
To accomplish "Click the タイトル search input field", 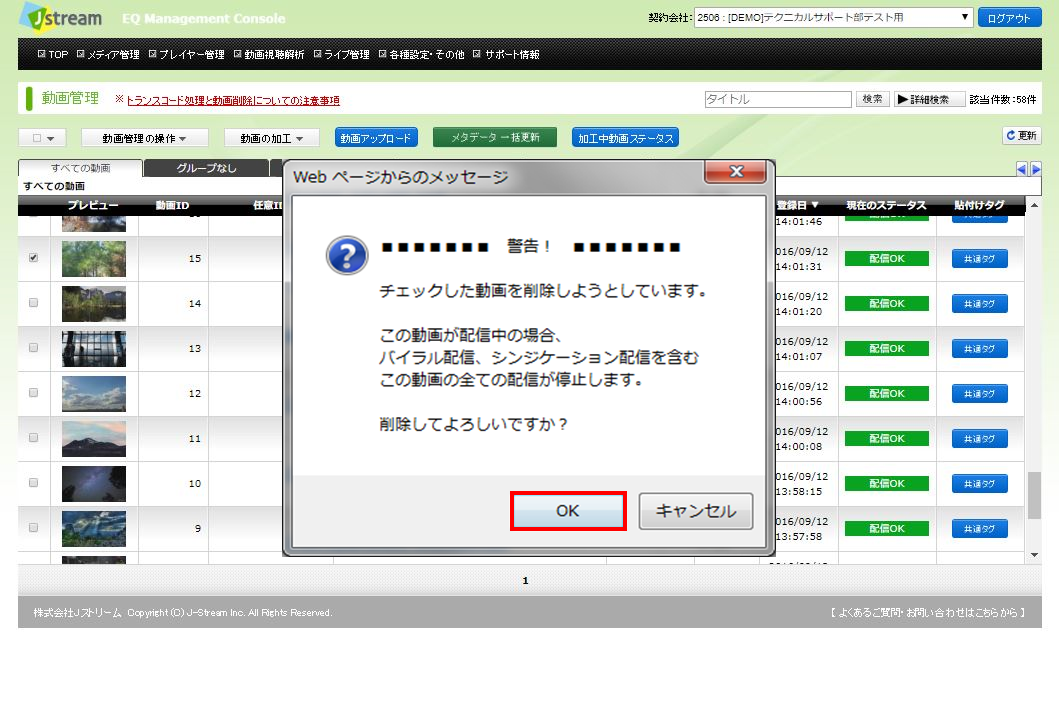I will [x=778, y=99].
